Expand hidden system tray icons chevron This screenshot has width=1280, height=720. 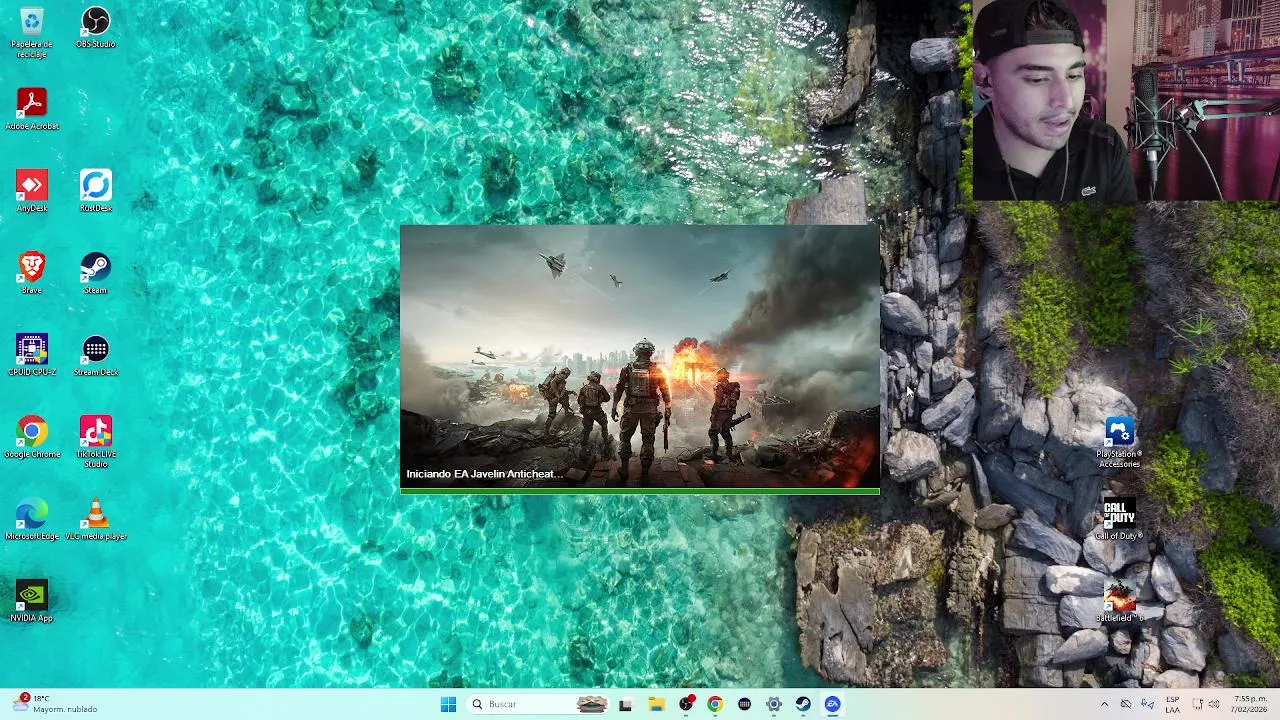[1104, 704]
